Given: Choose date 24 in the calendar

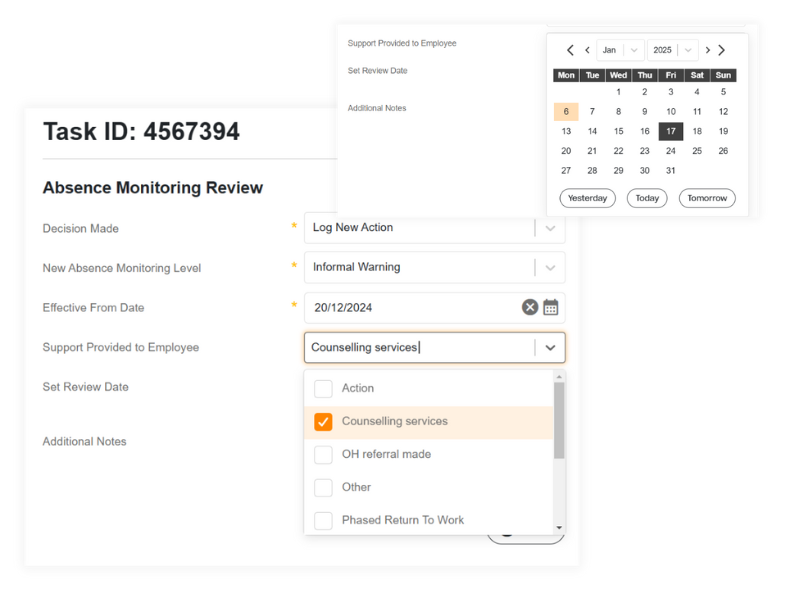Looking at the screenshot, I should tap(670, 151).
